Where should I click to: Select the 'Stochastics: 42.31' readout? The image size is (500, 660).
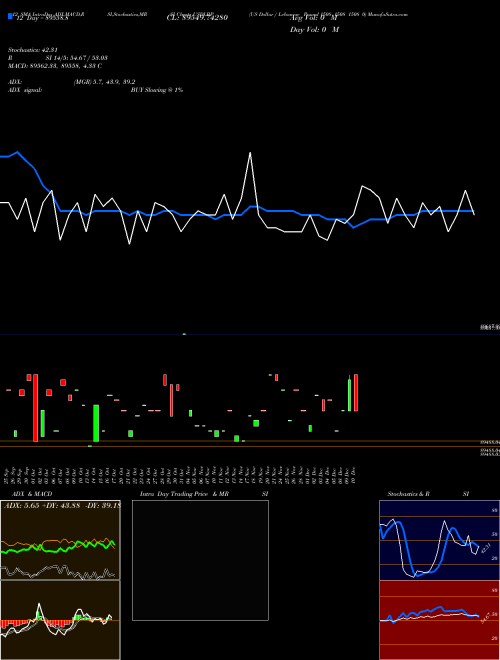(x=32, y=50)
